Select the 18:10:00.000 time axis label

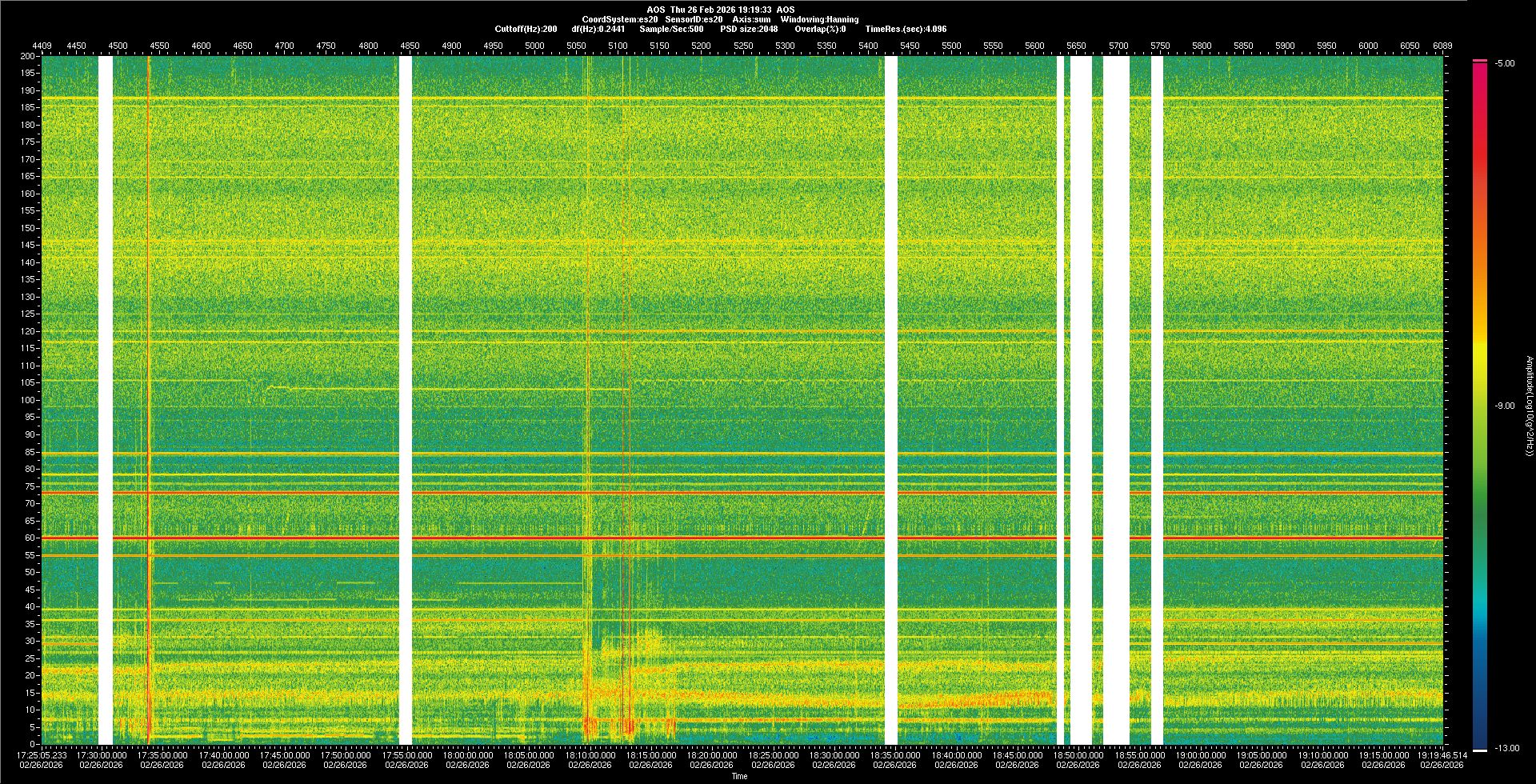tap(590, 754)
